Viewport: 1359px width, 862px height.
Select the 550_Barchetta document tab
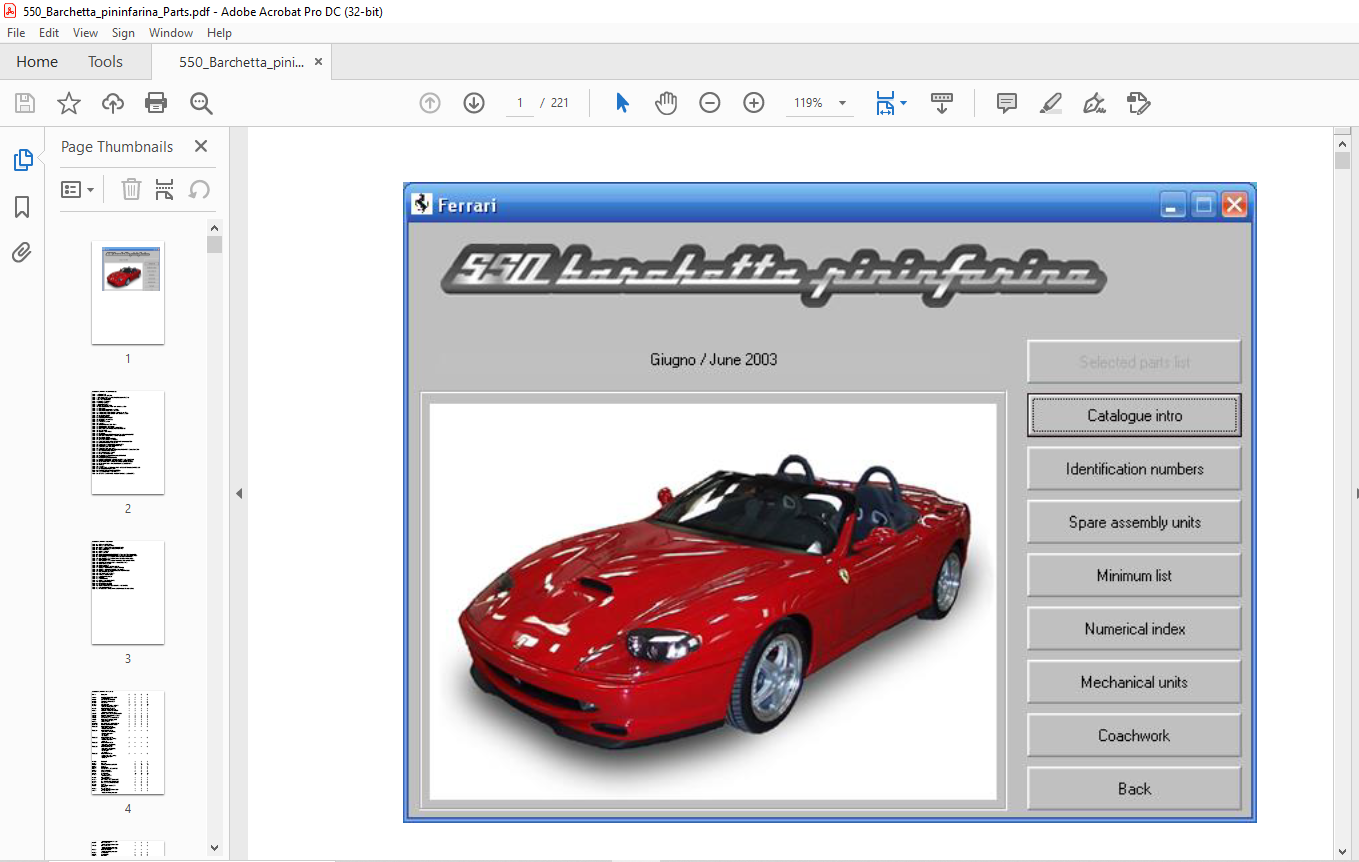241,62
